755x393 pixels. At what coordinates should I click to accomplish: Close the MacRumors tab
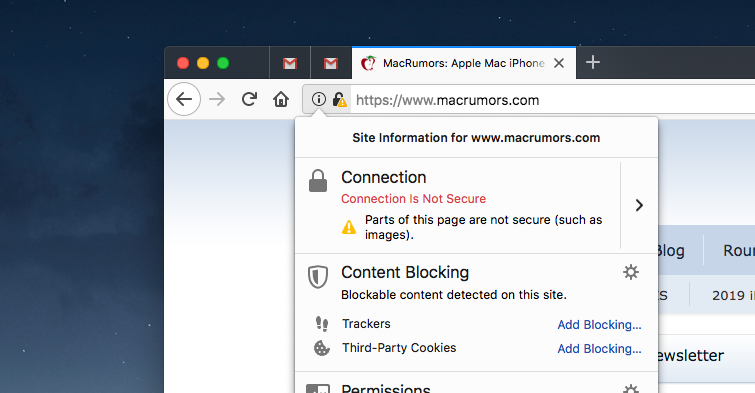559,63
